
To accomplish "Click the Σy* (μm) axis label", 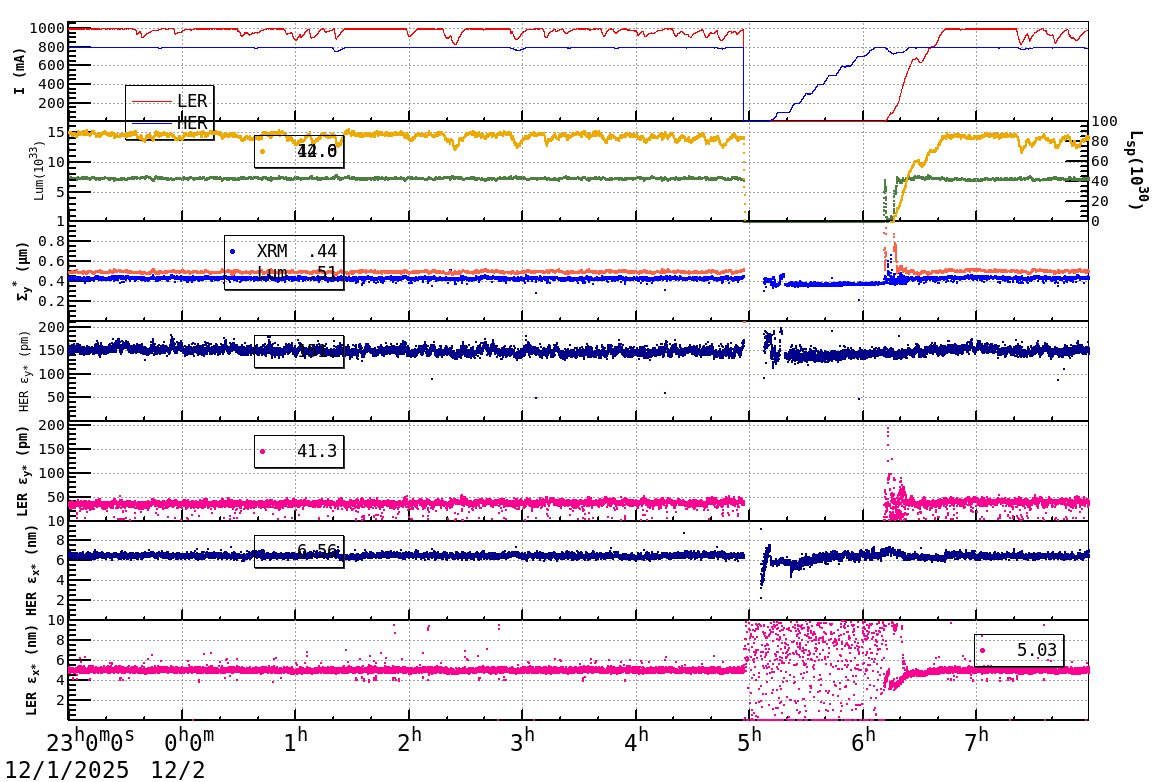I will click(24, 271).
